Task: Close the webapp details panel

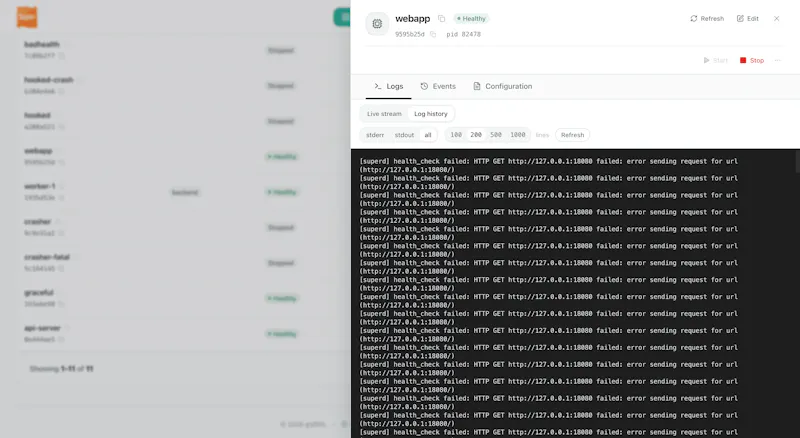Action: [777, 18]
